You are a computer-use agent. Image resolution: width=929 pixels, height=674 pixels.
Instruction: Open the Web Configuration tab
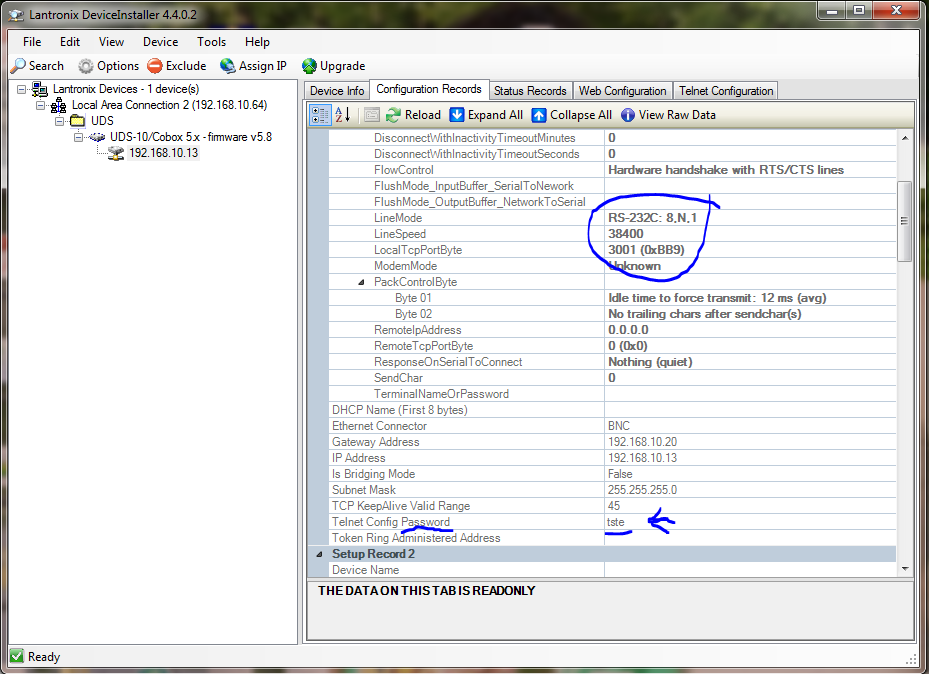tap(622, 91)
